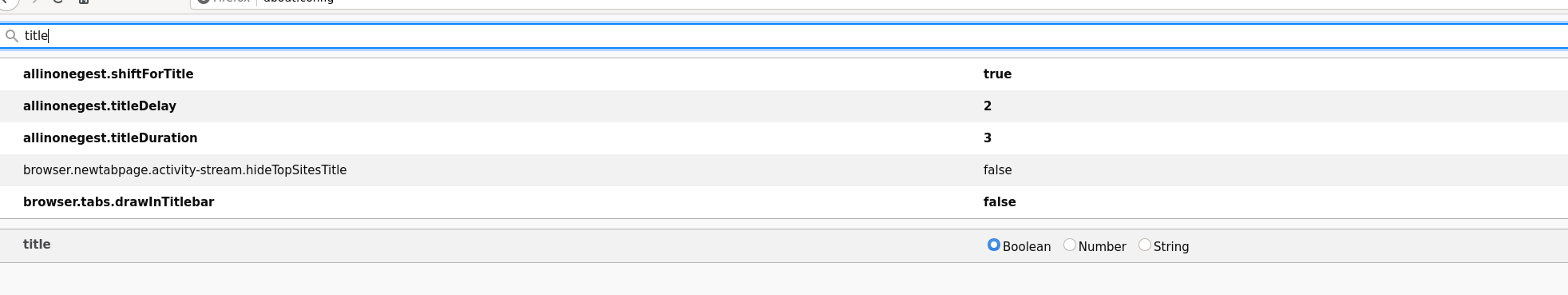Click the about:config address bar

pyautogui.click(x=878, y=2)
